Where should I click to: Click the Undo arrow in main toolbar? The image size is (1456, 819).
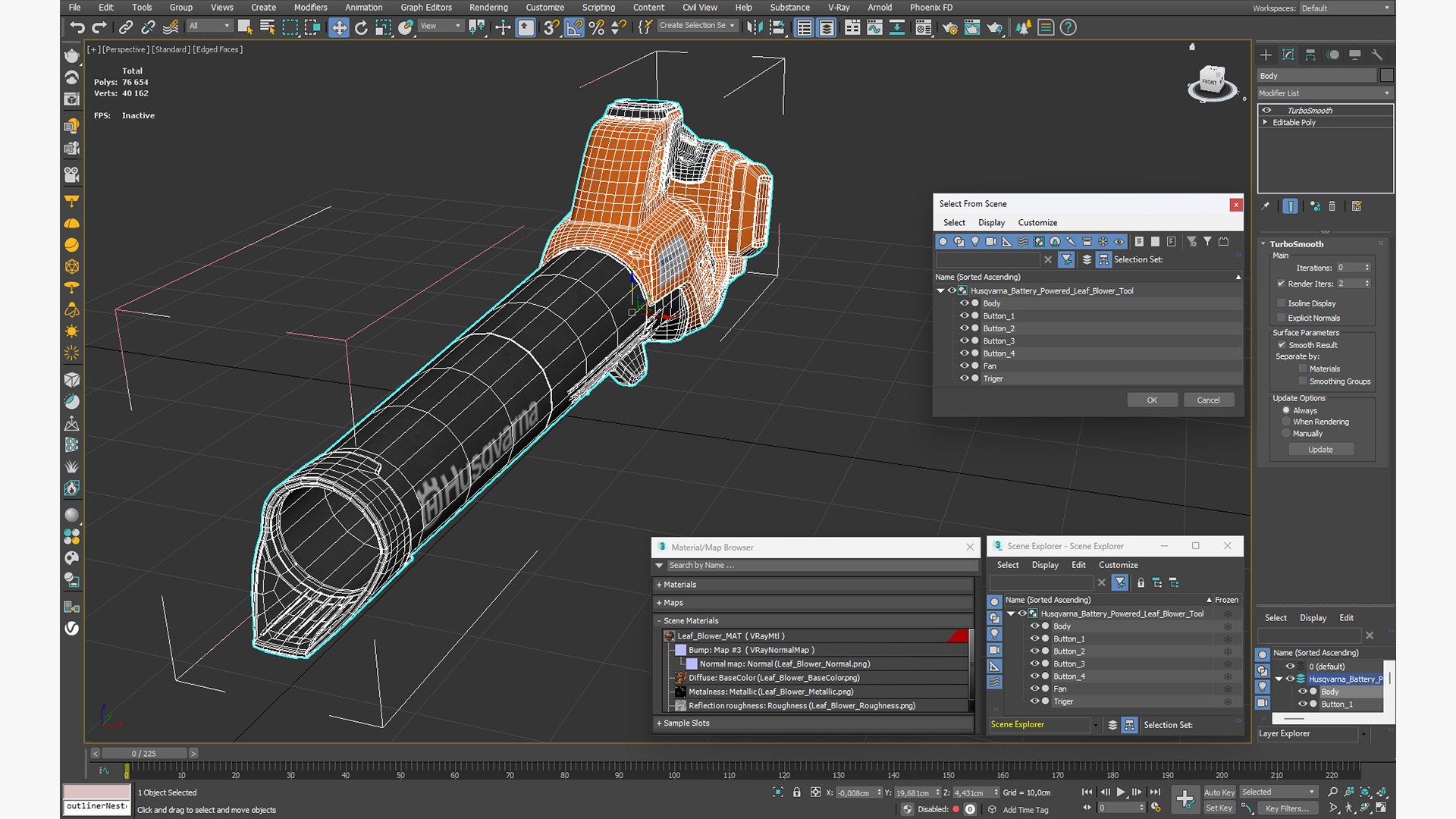click(77, 28)
